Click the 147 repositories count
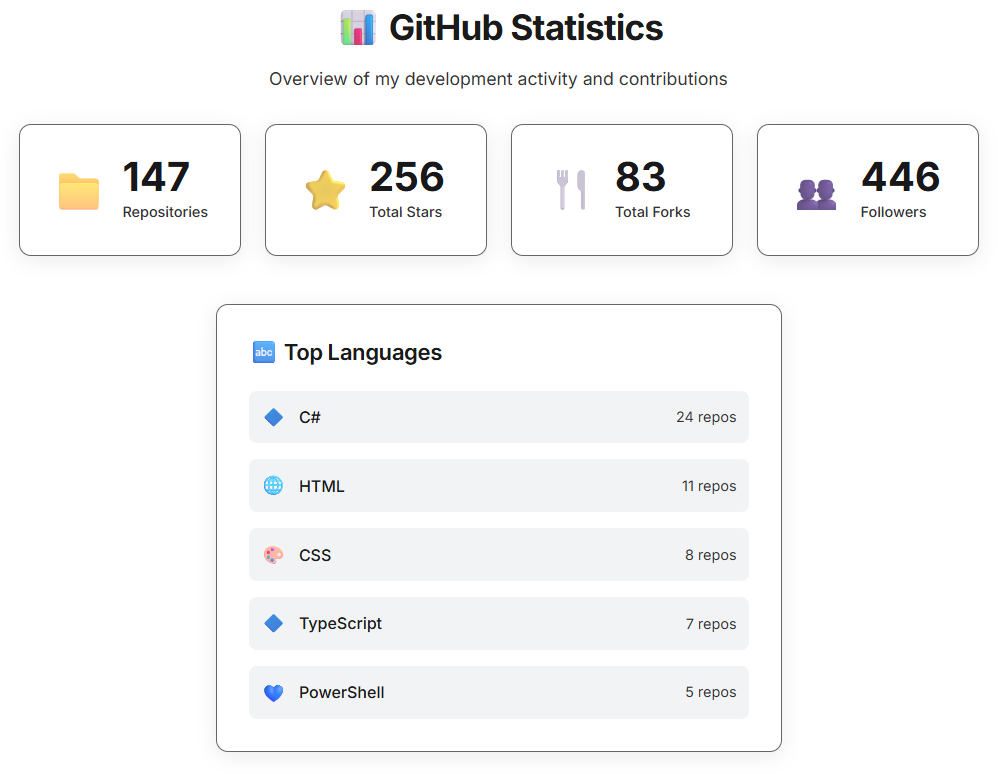998x774 pixels. 156,176
